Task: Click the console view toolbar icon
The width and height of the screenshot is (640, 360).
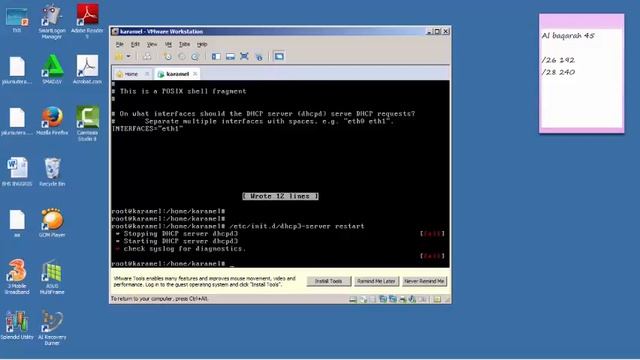Action: (x=279, y=56)
